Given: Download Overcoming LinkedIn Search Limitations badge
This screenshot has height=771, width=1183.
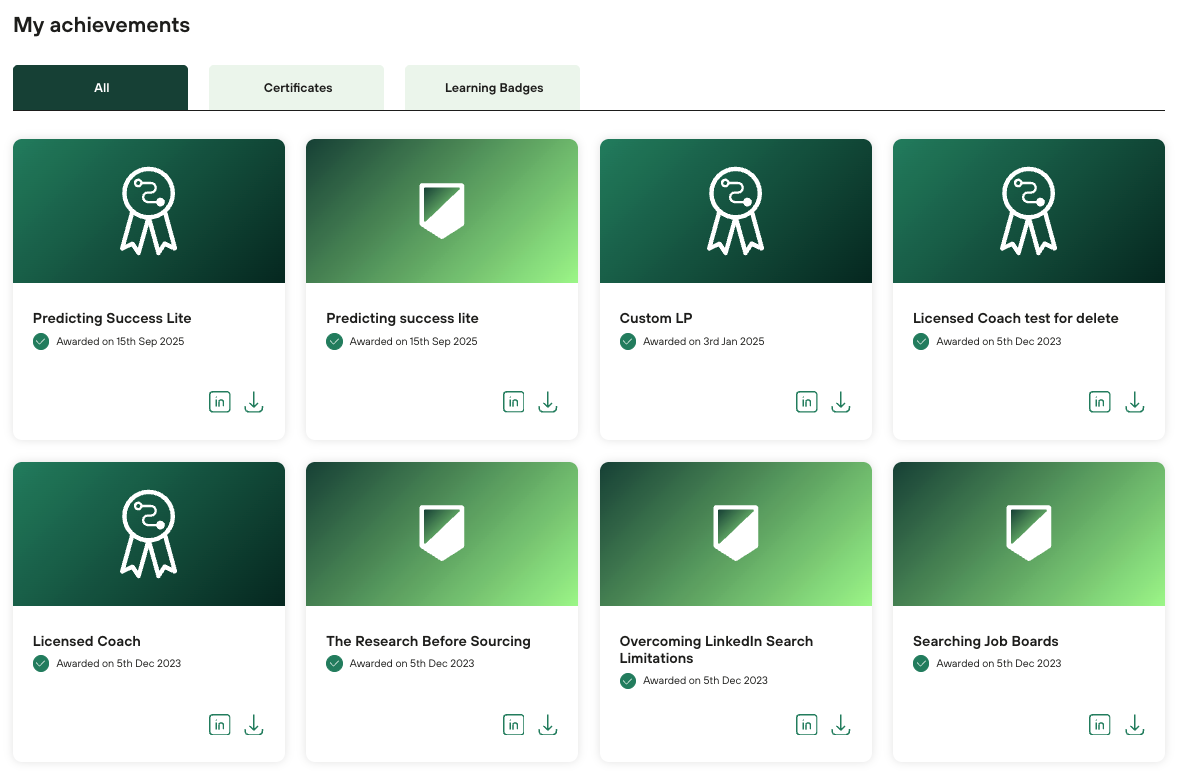Looking at the screenshot, I should pos(841,725).
